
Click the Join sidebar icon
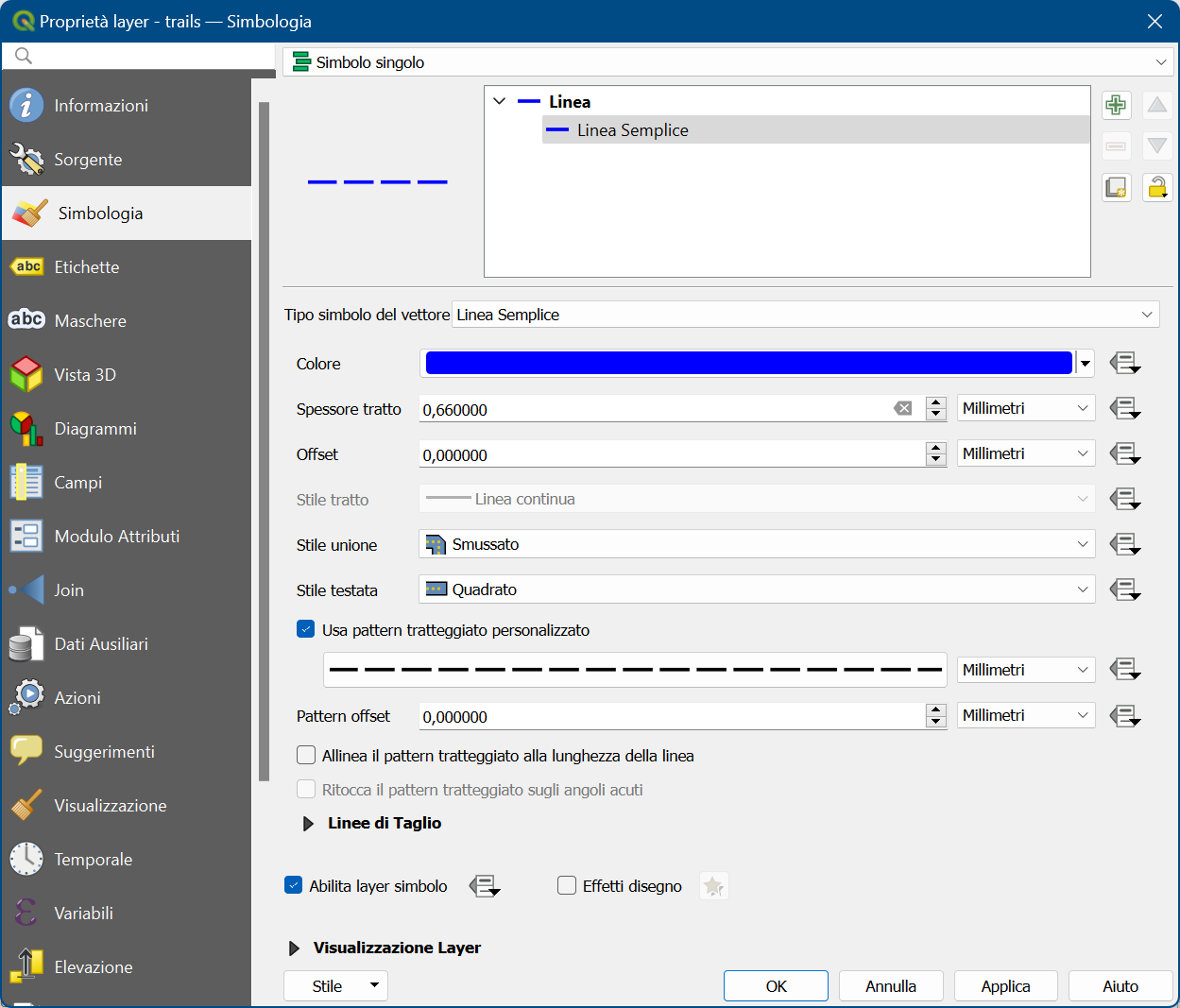pyautogui.click(x=26, y=589)
